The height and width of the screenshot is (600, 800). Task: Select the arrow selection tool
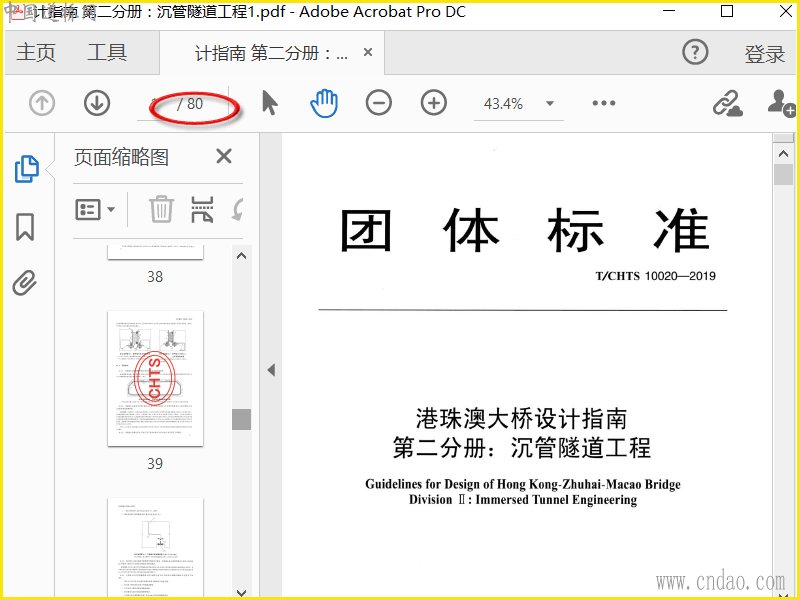[269, 103]
